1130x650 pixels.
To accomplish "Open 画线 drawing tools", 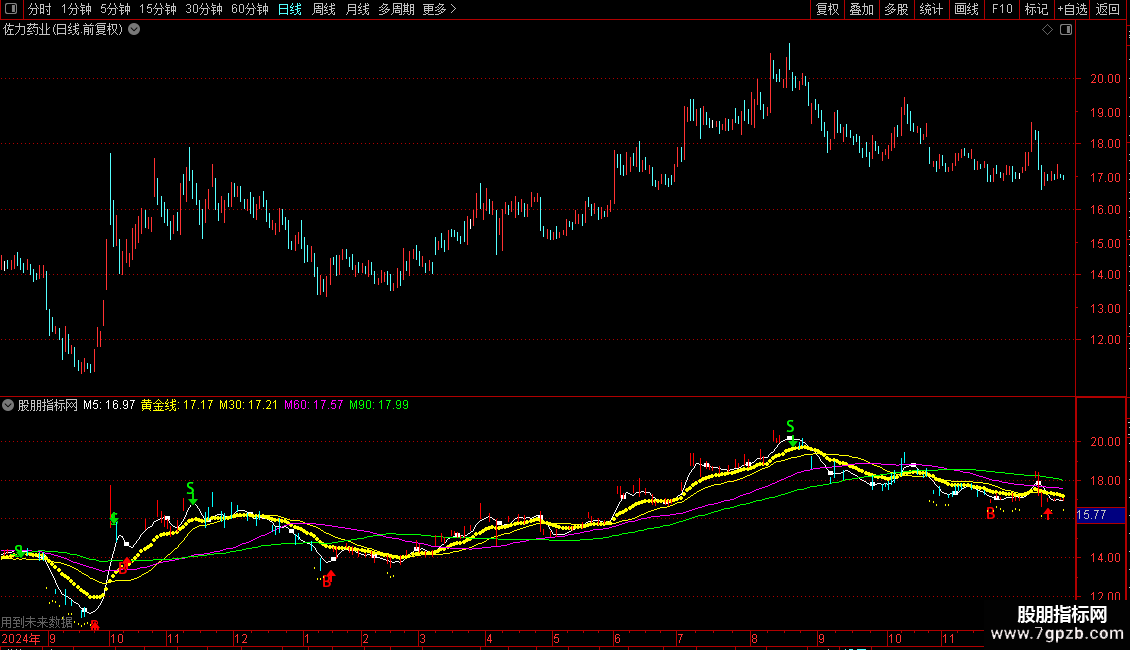I will tap(966, 9).
